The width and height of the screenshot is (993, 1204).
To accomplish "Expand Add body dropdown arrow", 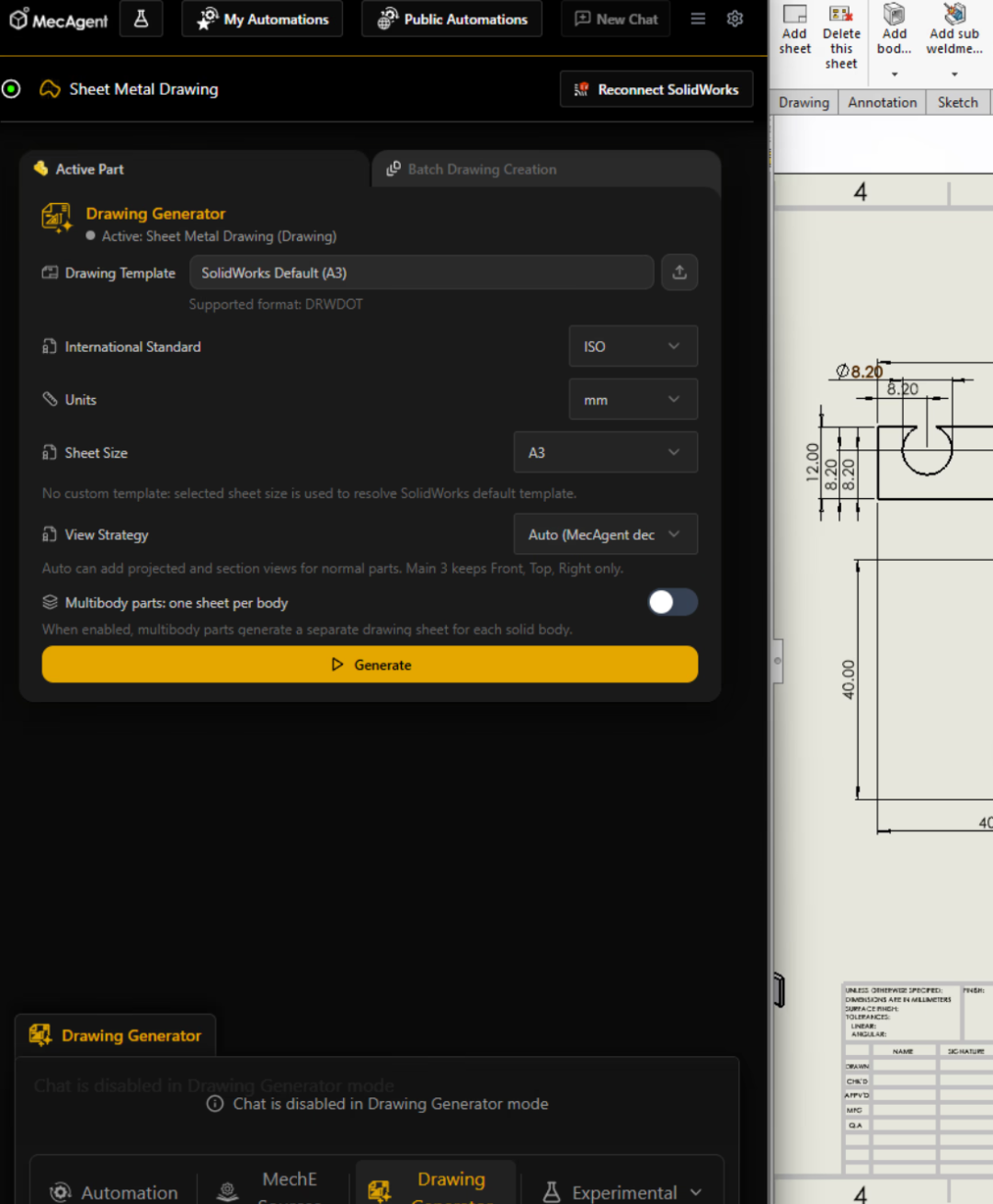I will 895,74.
